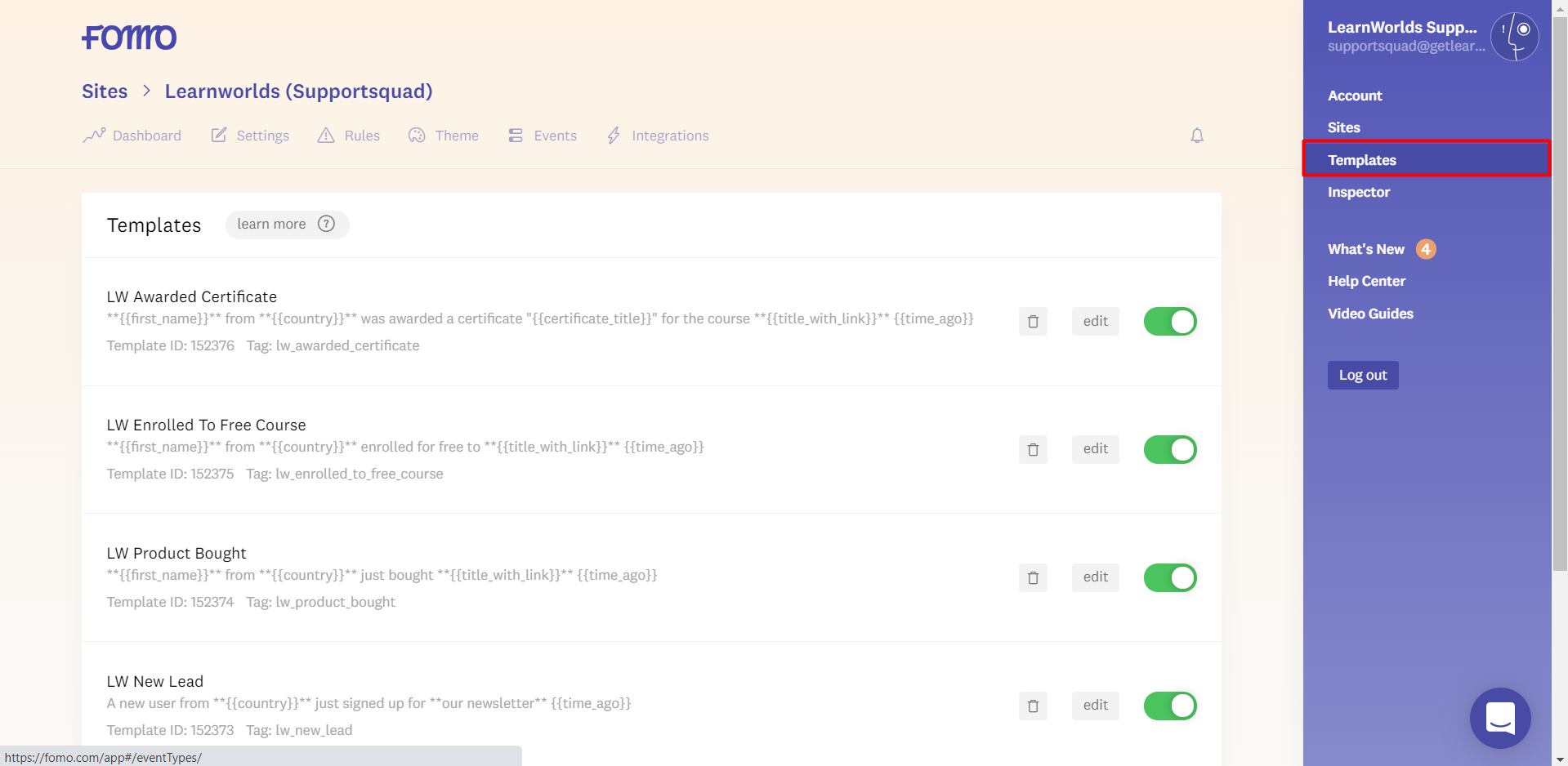Disable the LW Awarded Certificate toggle

(x=1169, y=321)
